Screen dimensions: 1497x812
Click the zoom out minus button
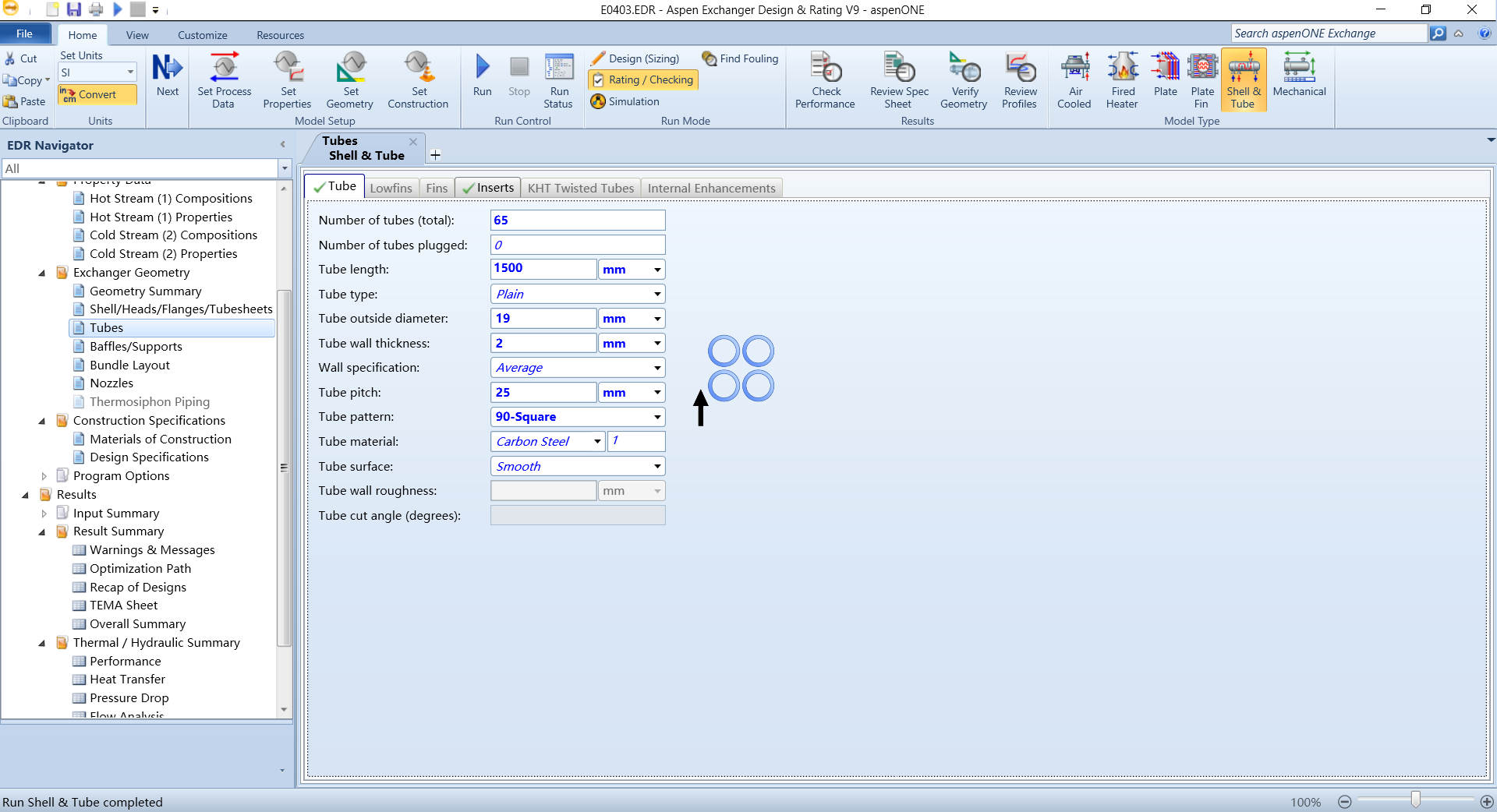1344,802
